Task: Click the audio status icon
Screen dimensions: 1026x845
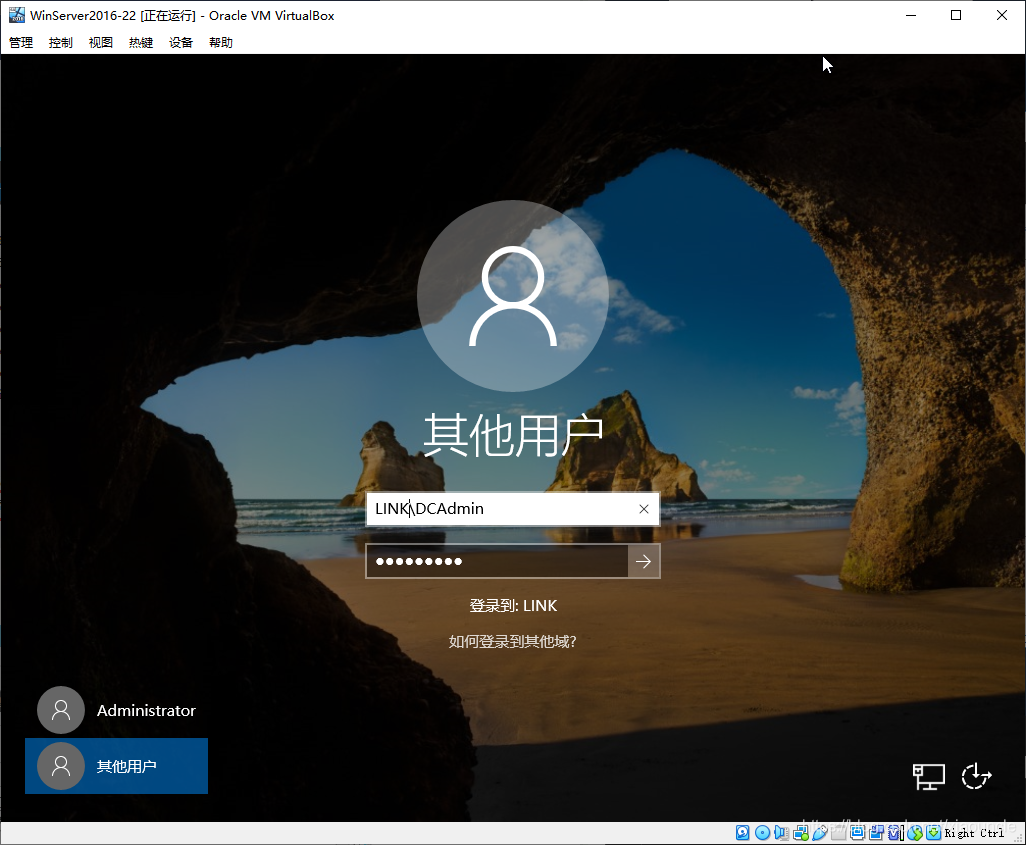Action: coord(781,833)
